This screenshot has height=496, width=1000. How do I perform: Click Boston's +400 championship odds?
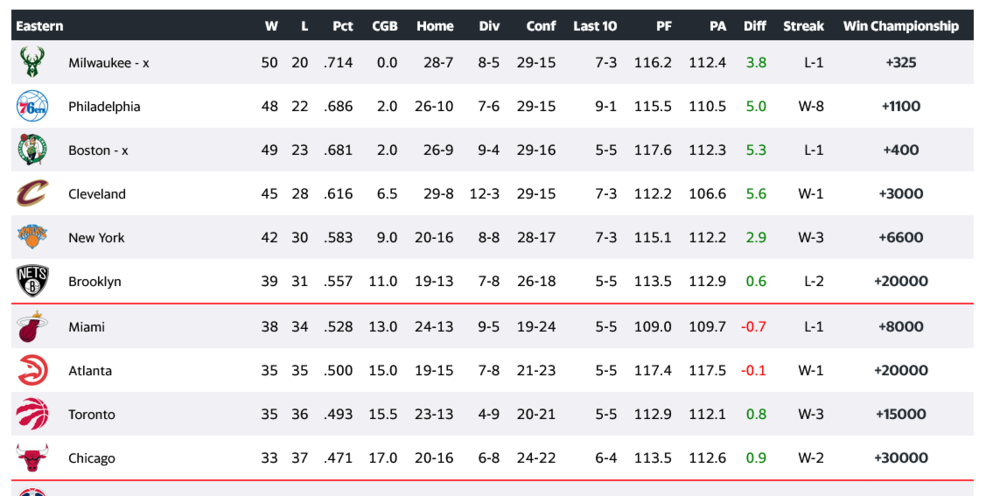(900, 150)
